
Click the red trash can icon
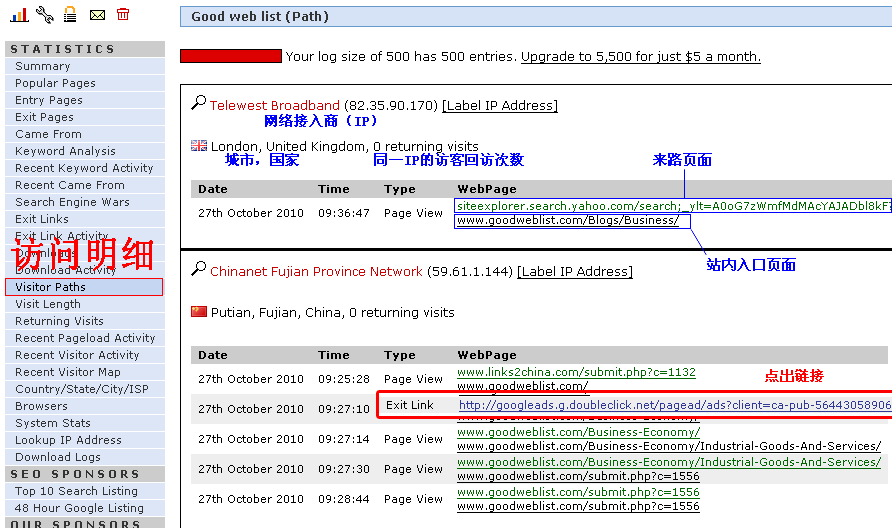[123, 14]
